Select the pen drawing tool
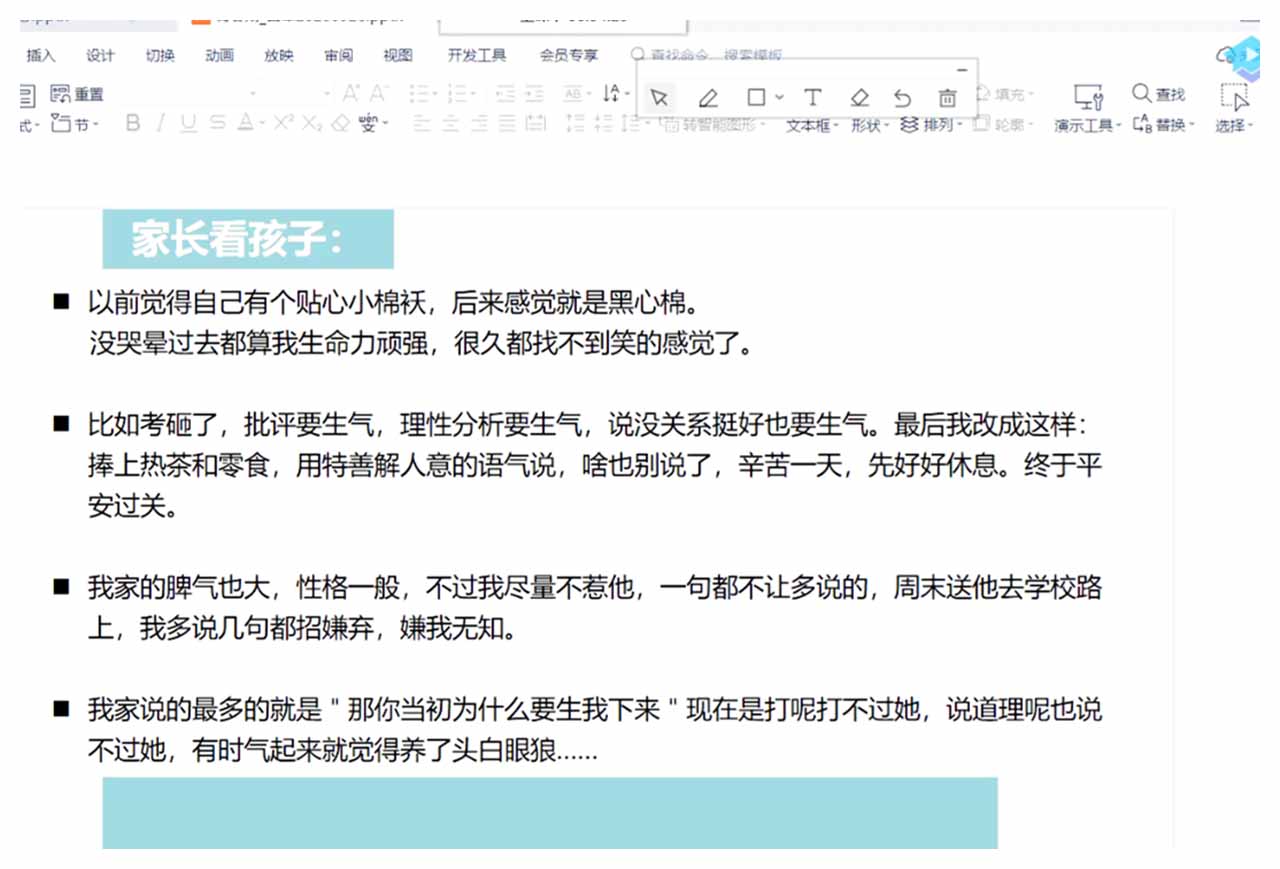 [708, 97]
